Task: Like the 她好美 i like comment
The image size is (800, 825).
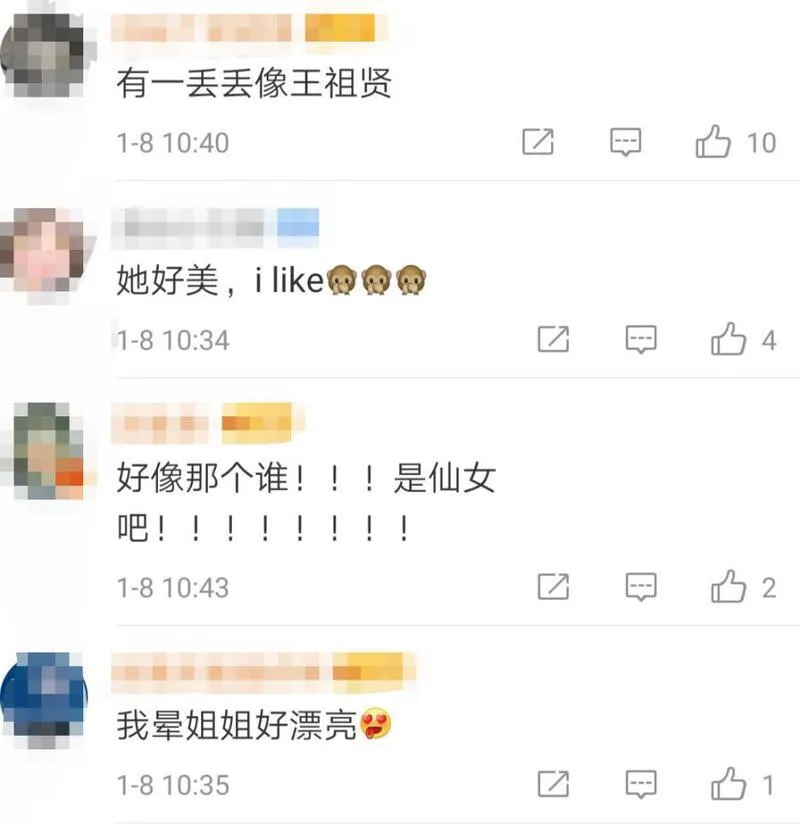Action: pyautogui.click(x=728, y=339)
